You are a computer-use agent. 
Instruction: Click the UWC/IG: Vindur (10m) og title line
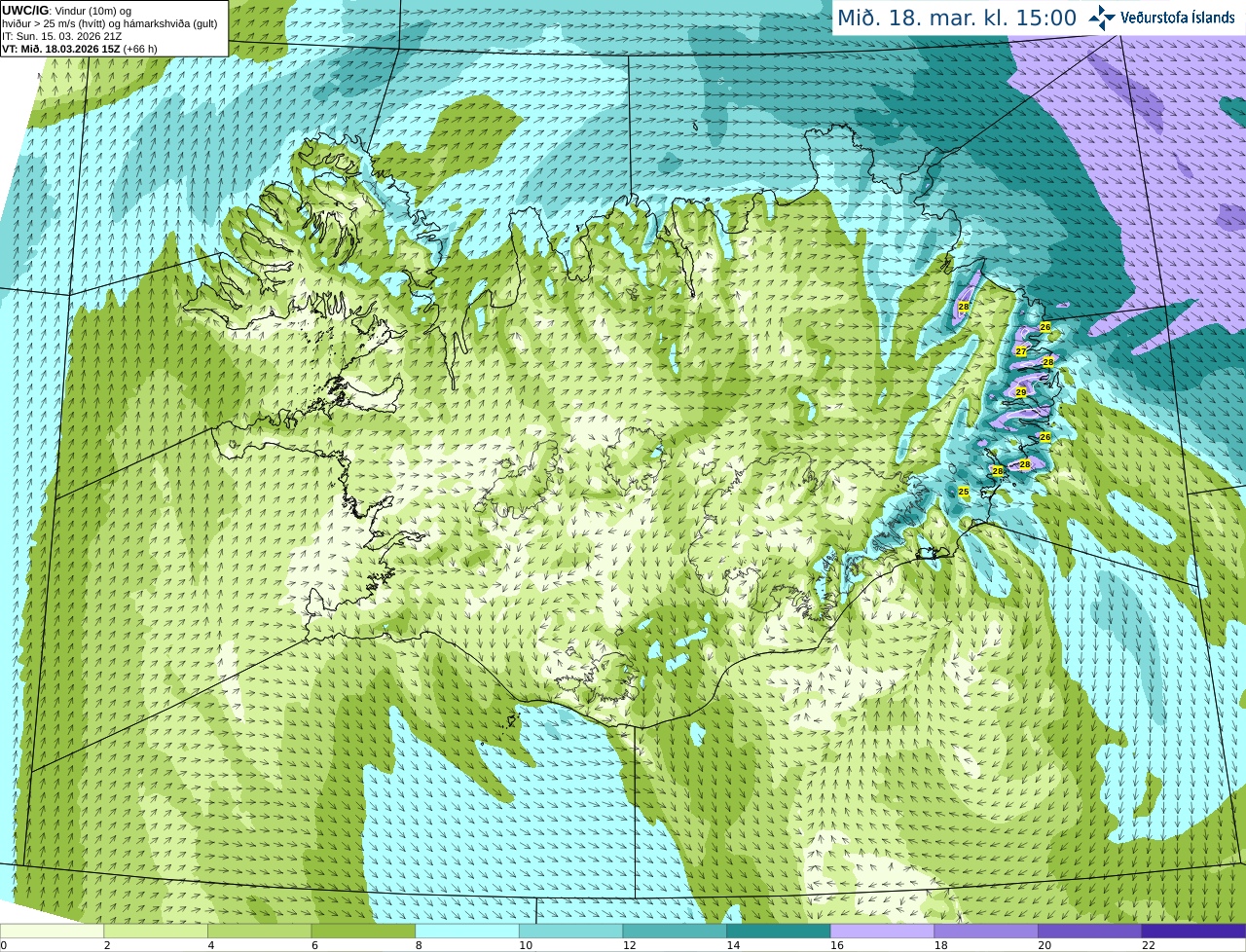tap(67, 11)
